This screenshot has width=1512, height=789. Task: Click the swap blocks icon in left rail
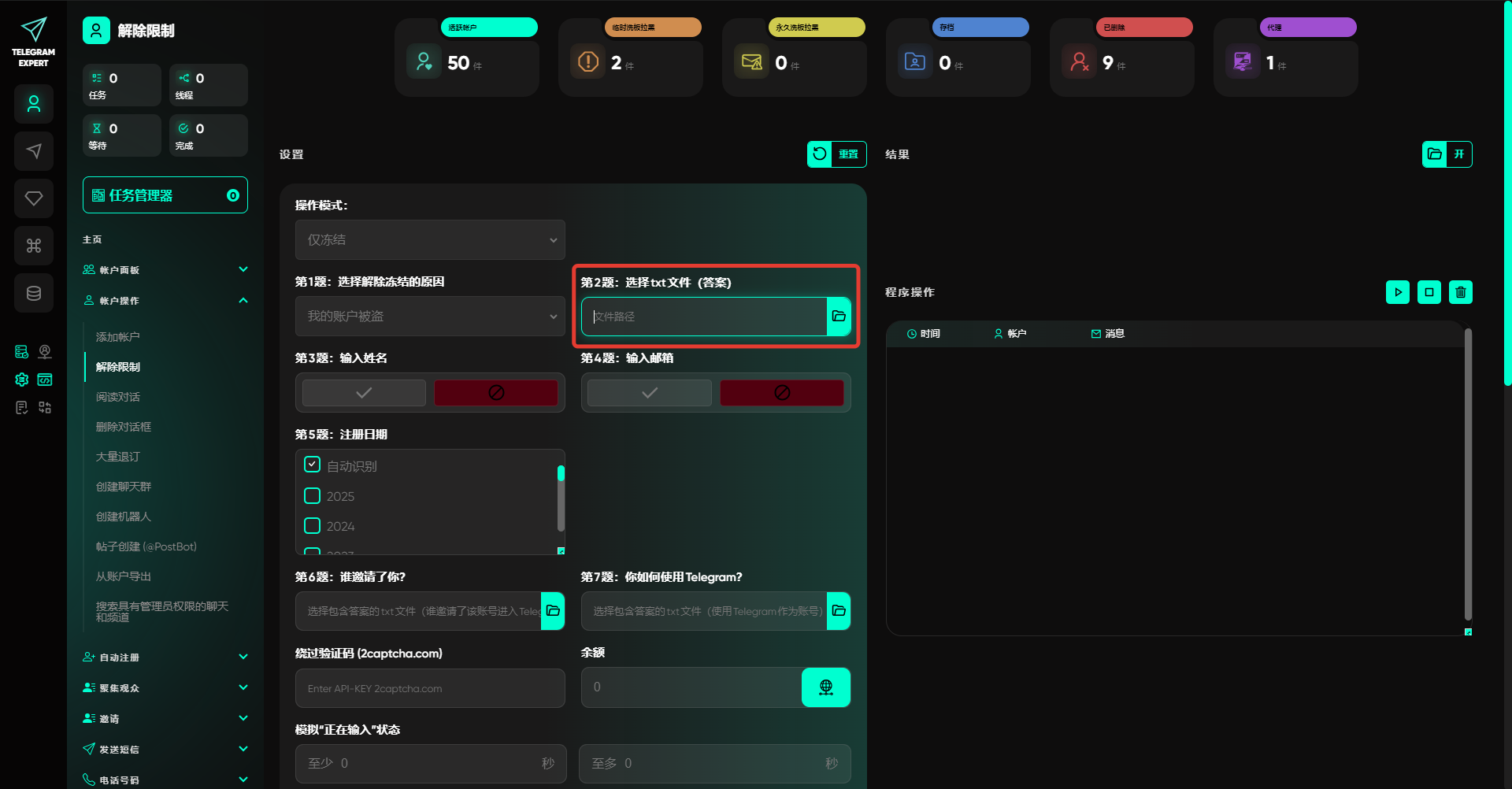tap(45, 407)
